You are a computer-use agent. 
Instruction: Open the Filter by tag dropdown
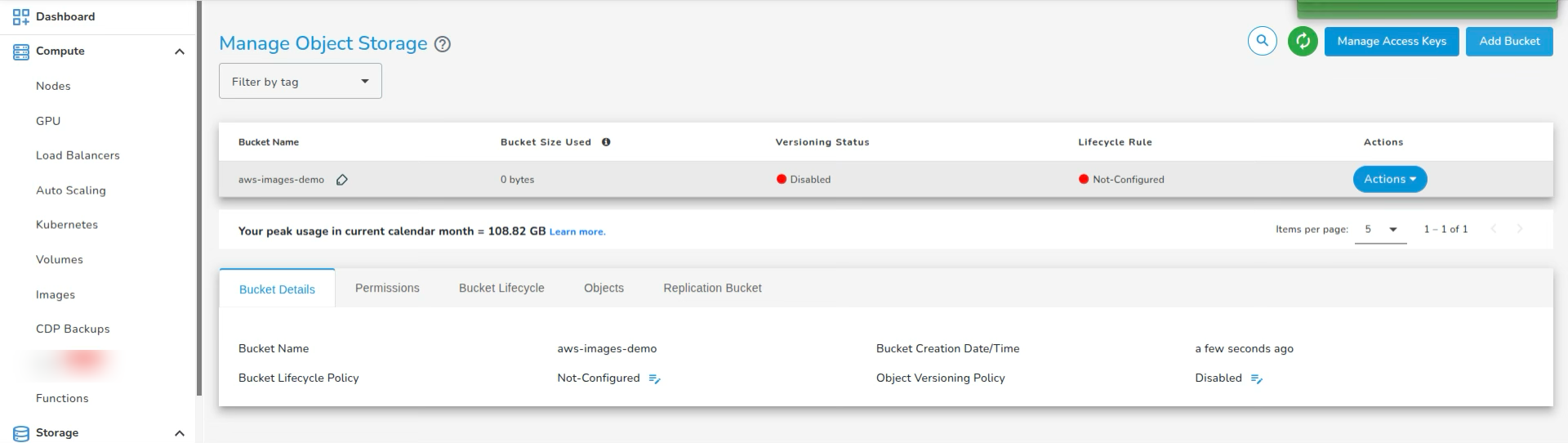pyautogui.click(x=301, y=82)
